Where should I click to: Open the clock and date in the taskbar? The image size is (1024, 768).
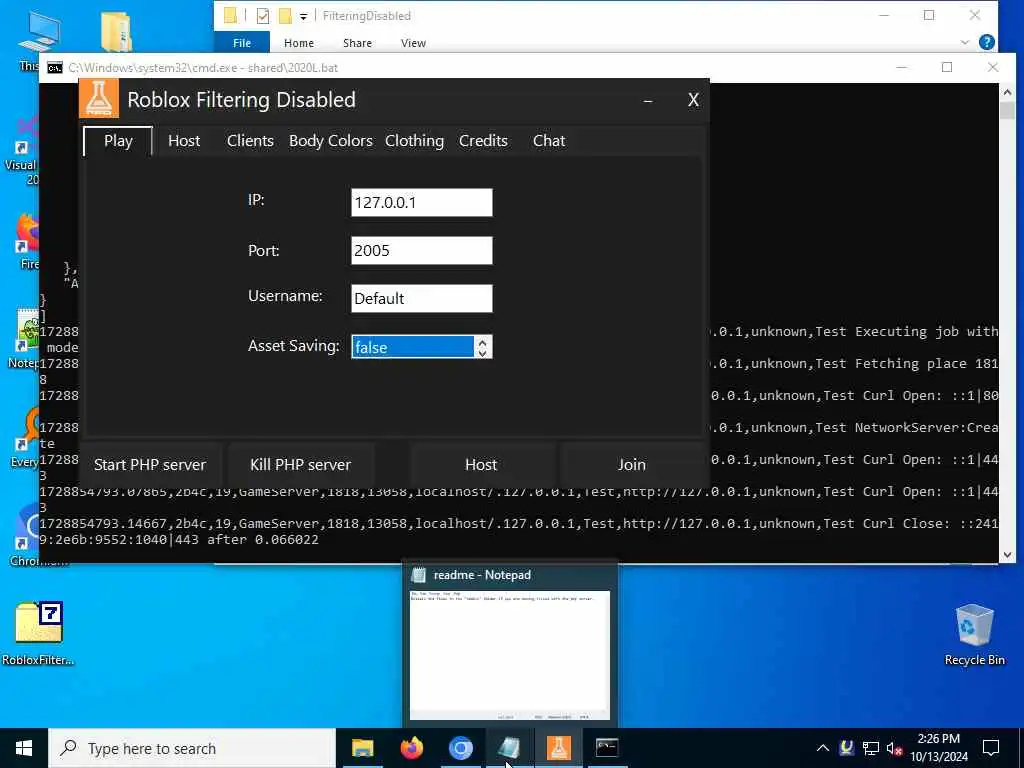pos(938,748)
